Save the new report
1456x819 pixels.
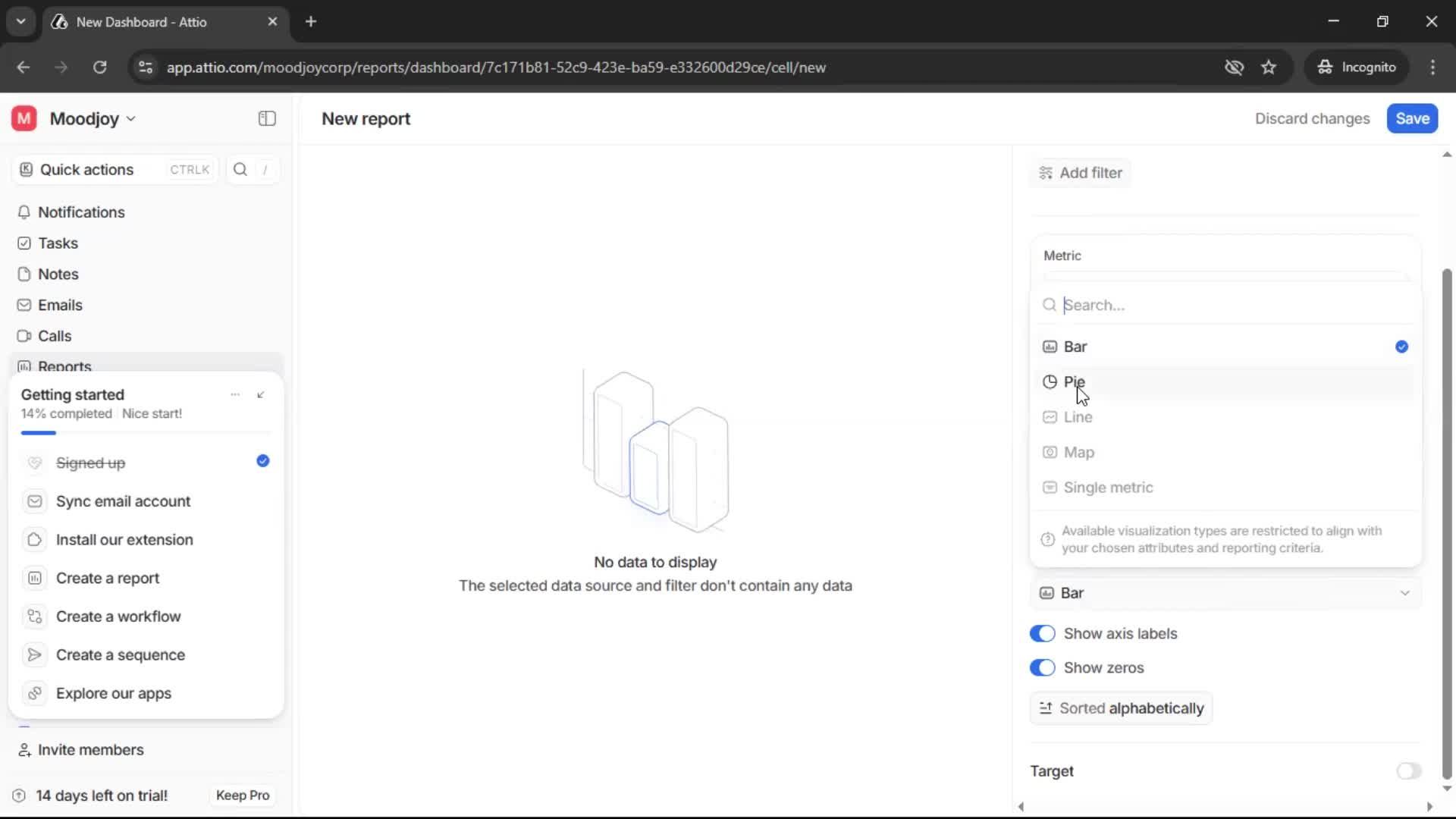coord(1412,118)
